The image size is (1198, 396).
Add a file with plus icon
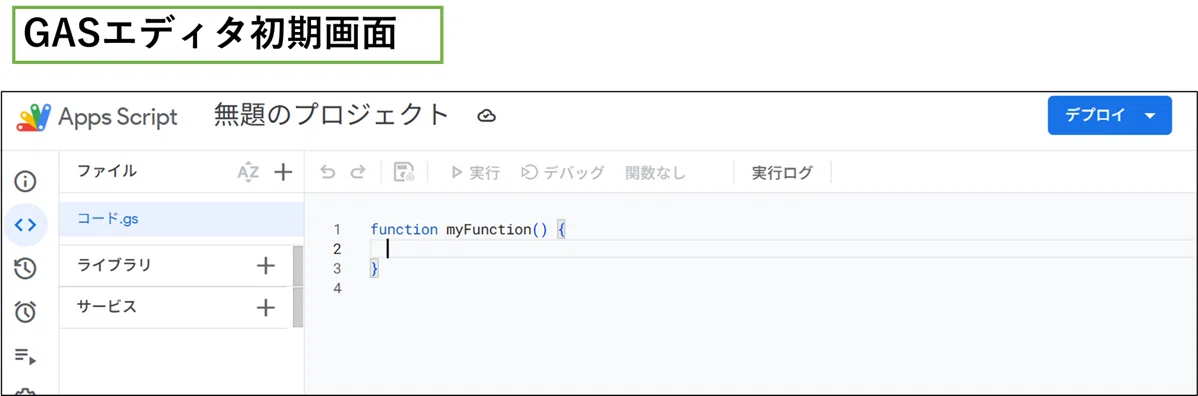[x=283, y=172]
